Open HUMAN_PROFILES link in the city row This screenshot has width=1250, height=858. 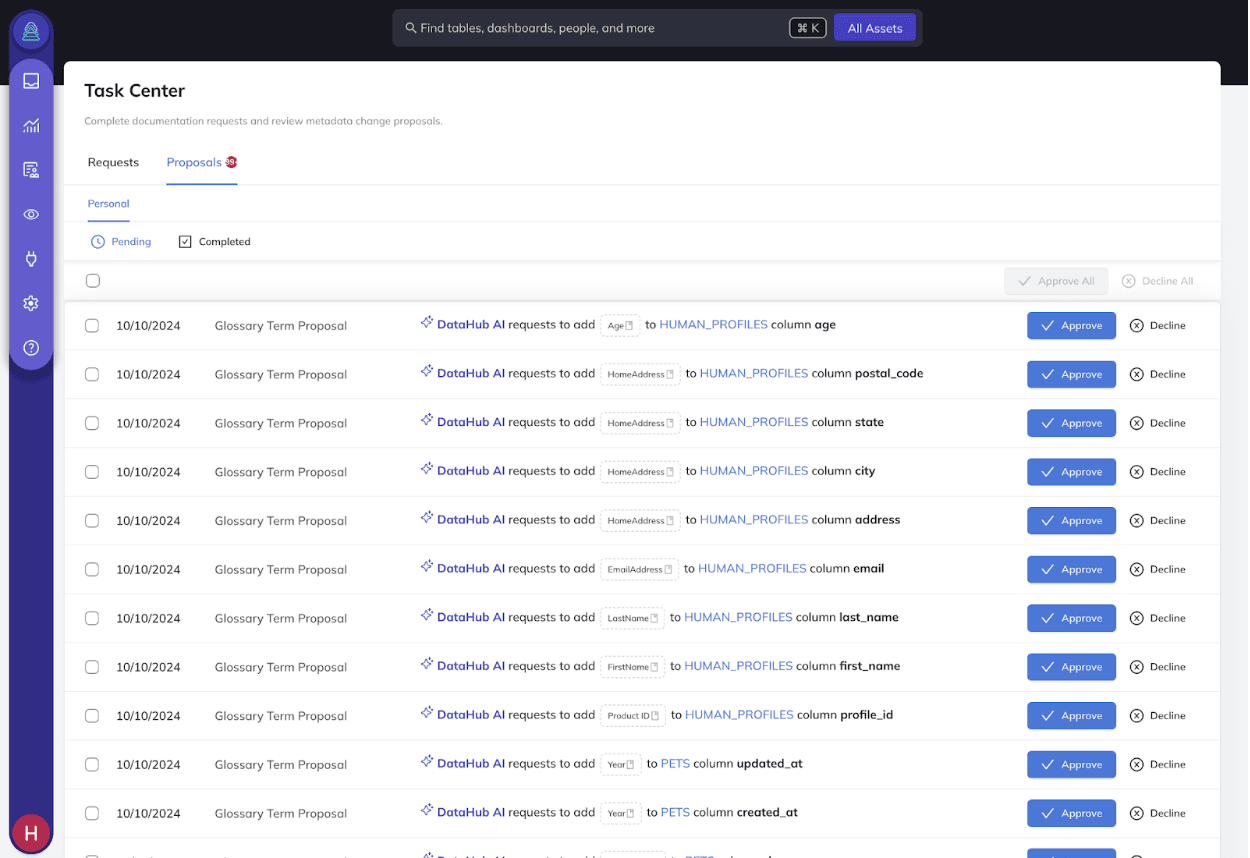(753, 471)
